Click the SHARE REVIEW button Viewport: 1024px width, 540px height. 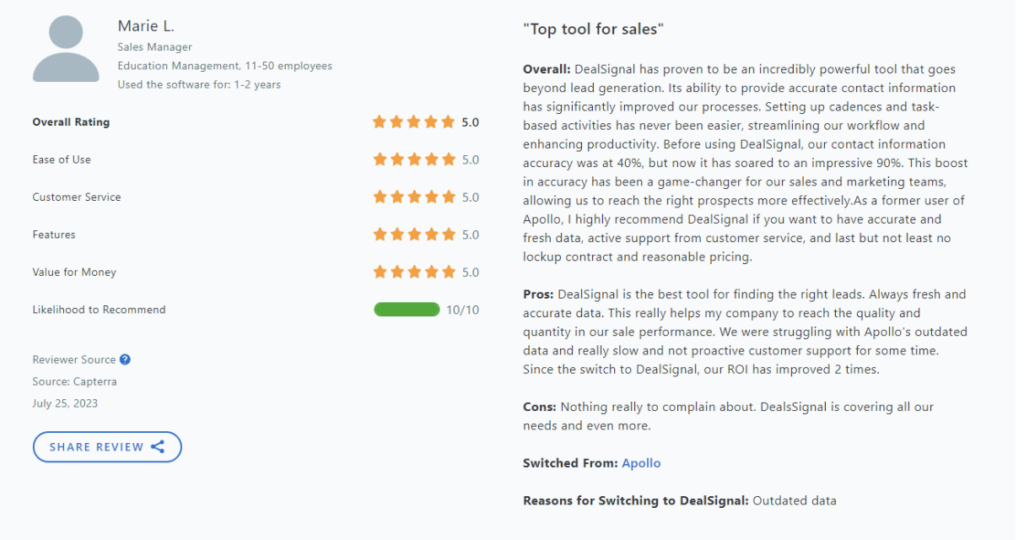coord(107,447)
